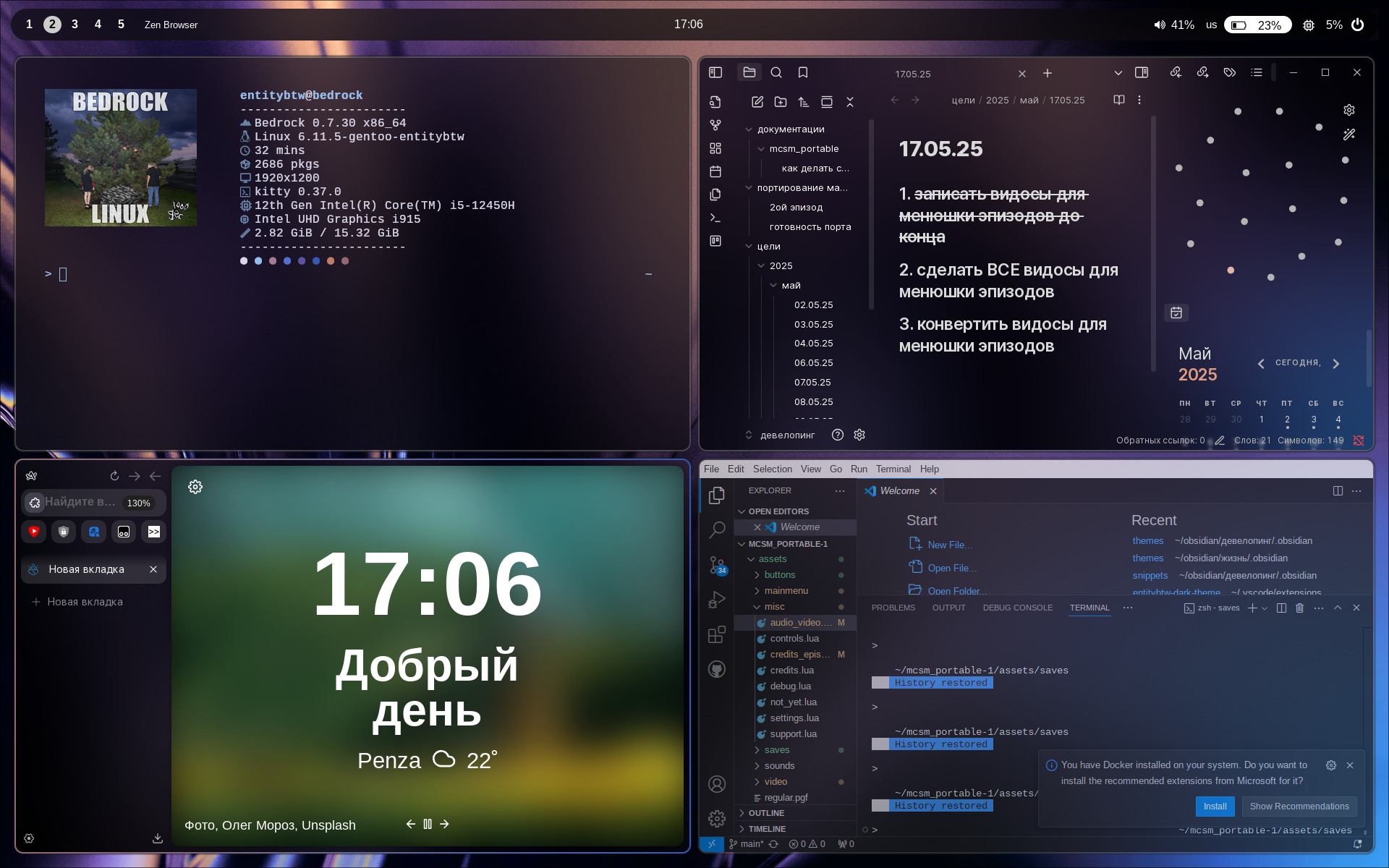
Task: Open VS Code Extensions view
Action: pyautogui.click(x=717, y=634)
